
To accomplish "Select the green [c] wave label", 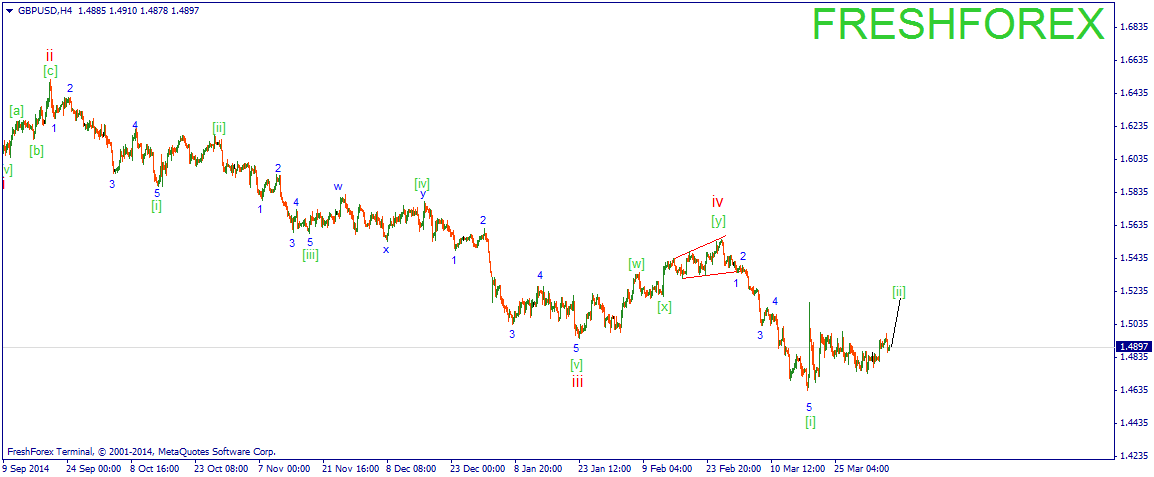I will click(50, 71).
